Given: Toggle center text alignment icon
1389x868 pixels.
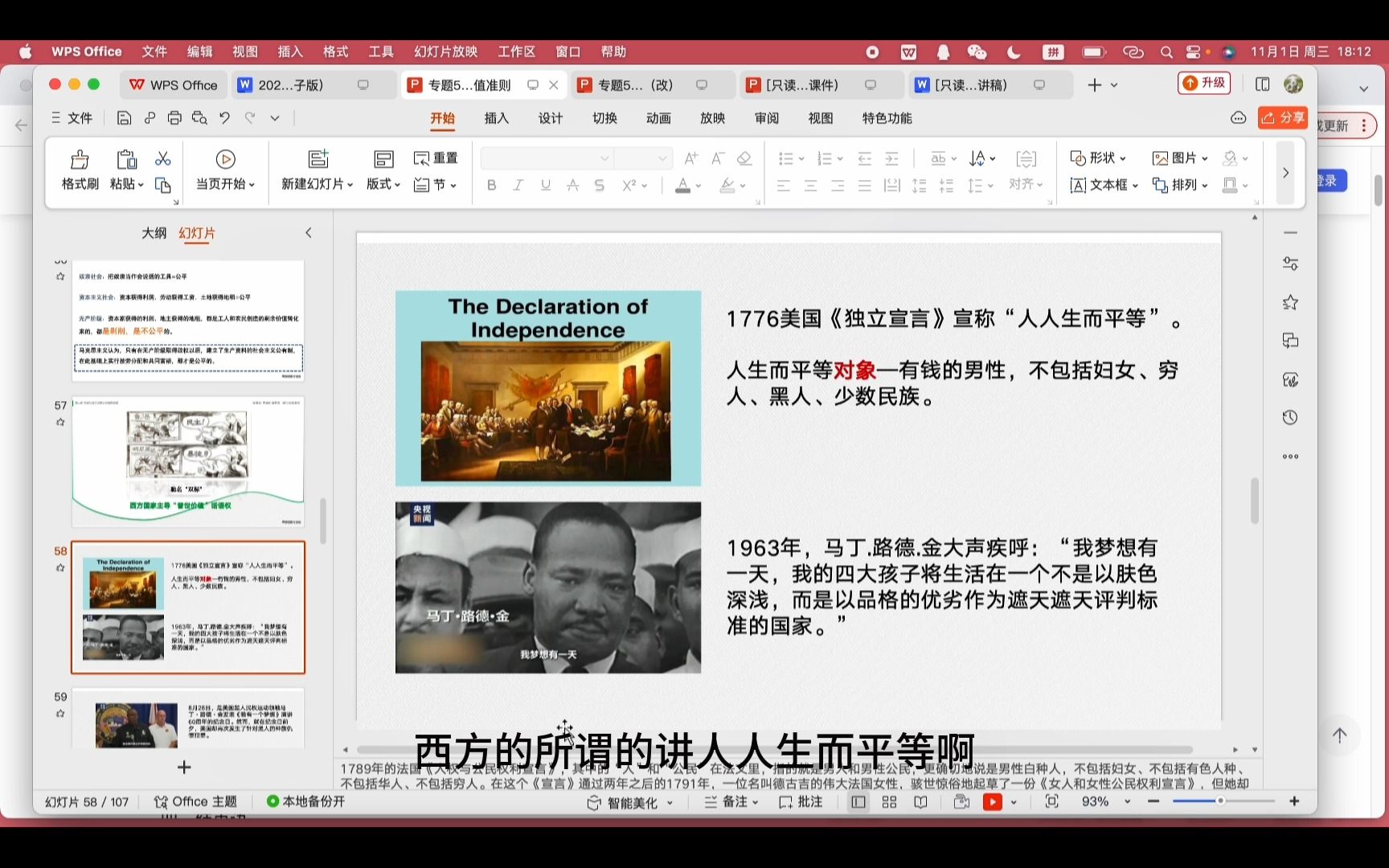Looking at the screenshot, I should (810, 186).
